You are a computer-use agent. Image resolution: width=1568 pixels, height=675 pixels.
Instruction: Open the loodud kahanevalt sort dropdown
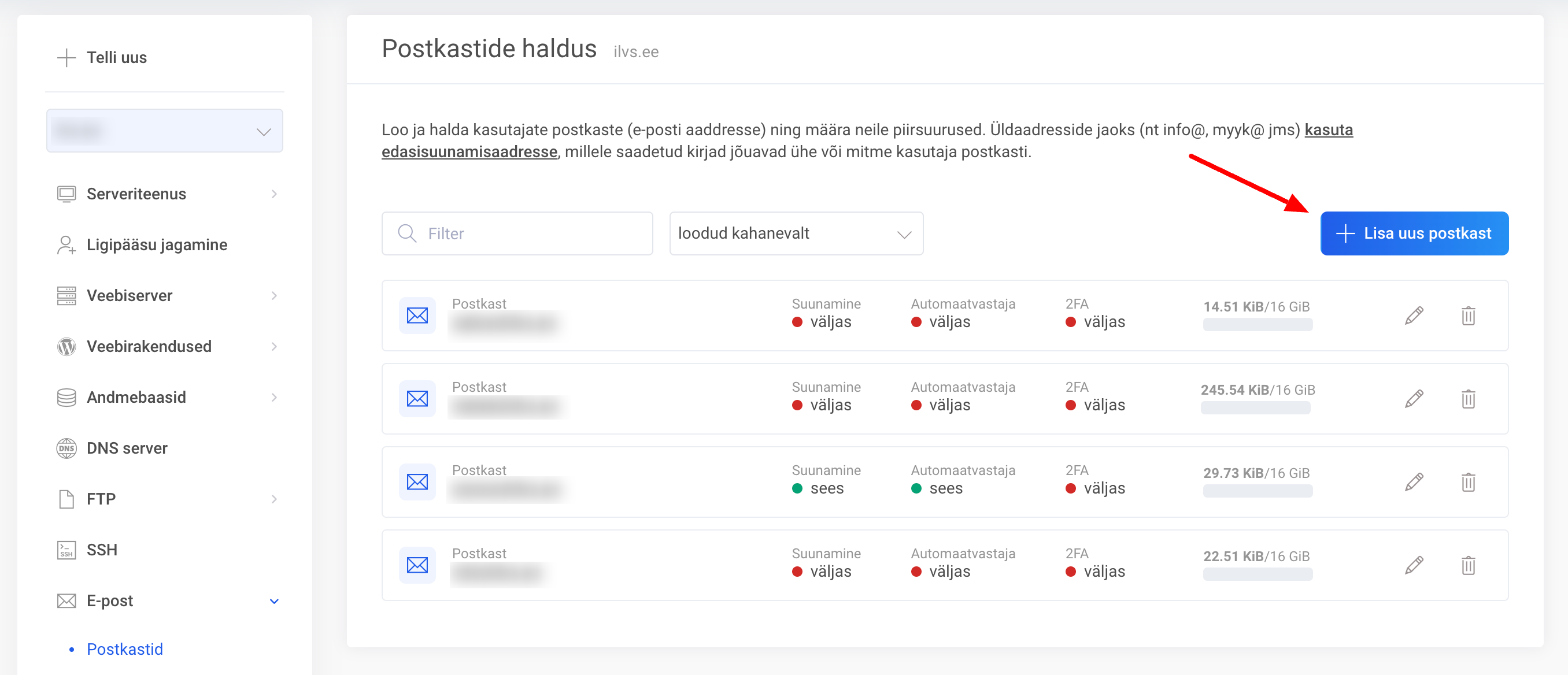tap(796, 233)
